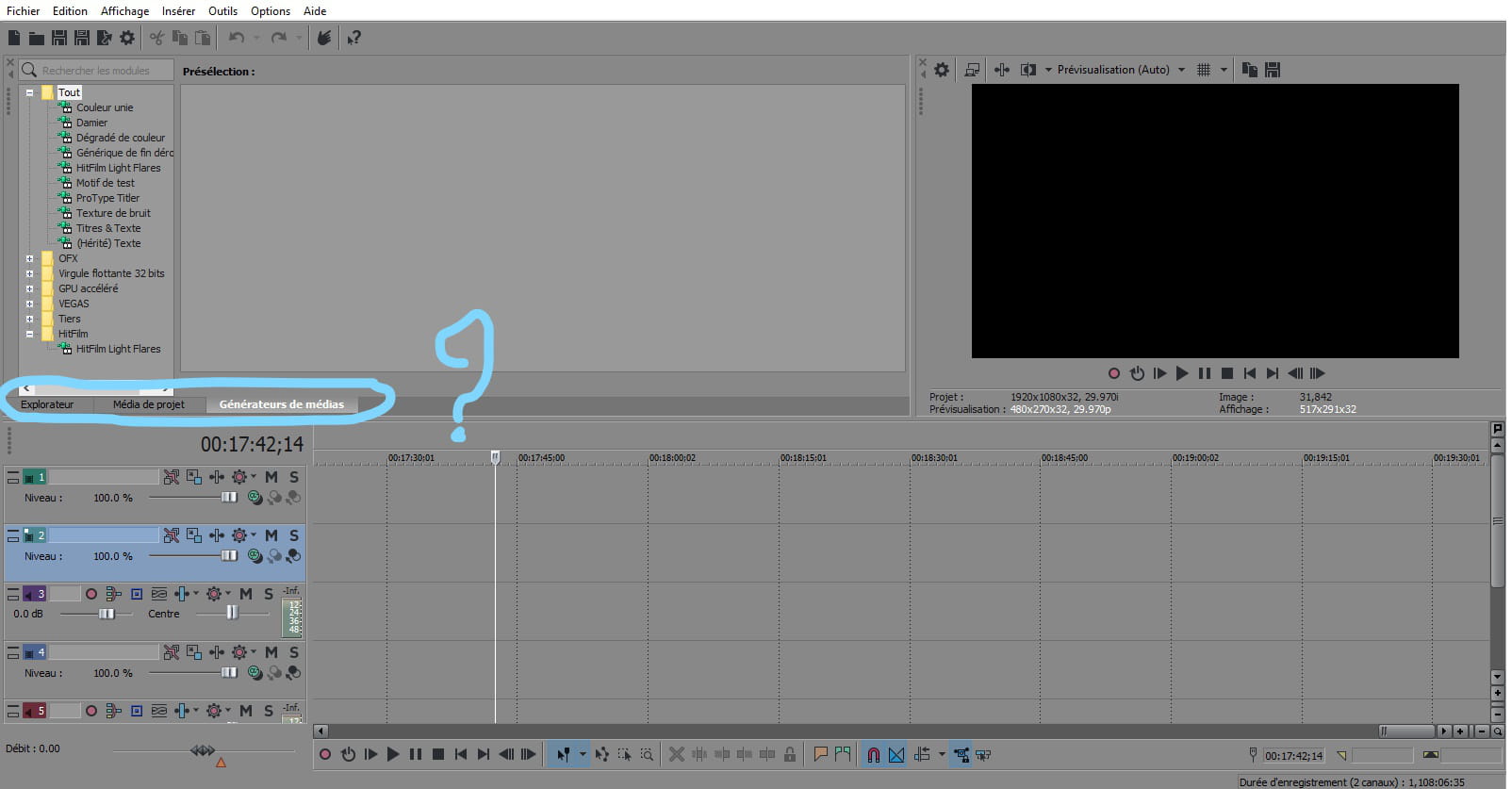
Task: Show the preview grid overlay icon
Action: point(1204,70)
